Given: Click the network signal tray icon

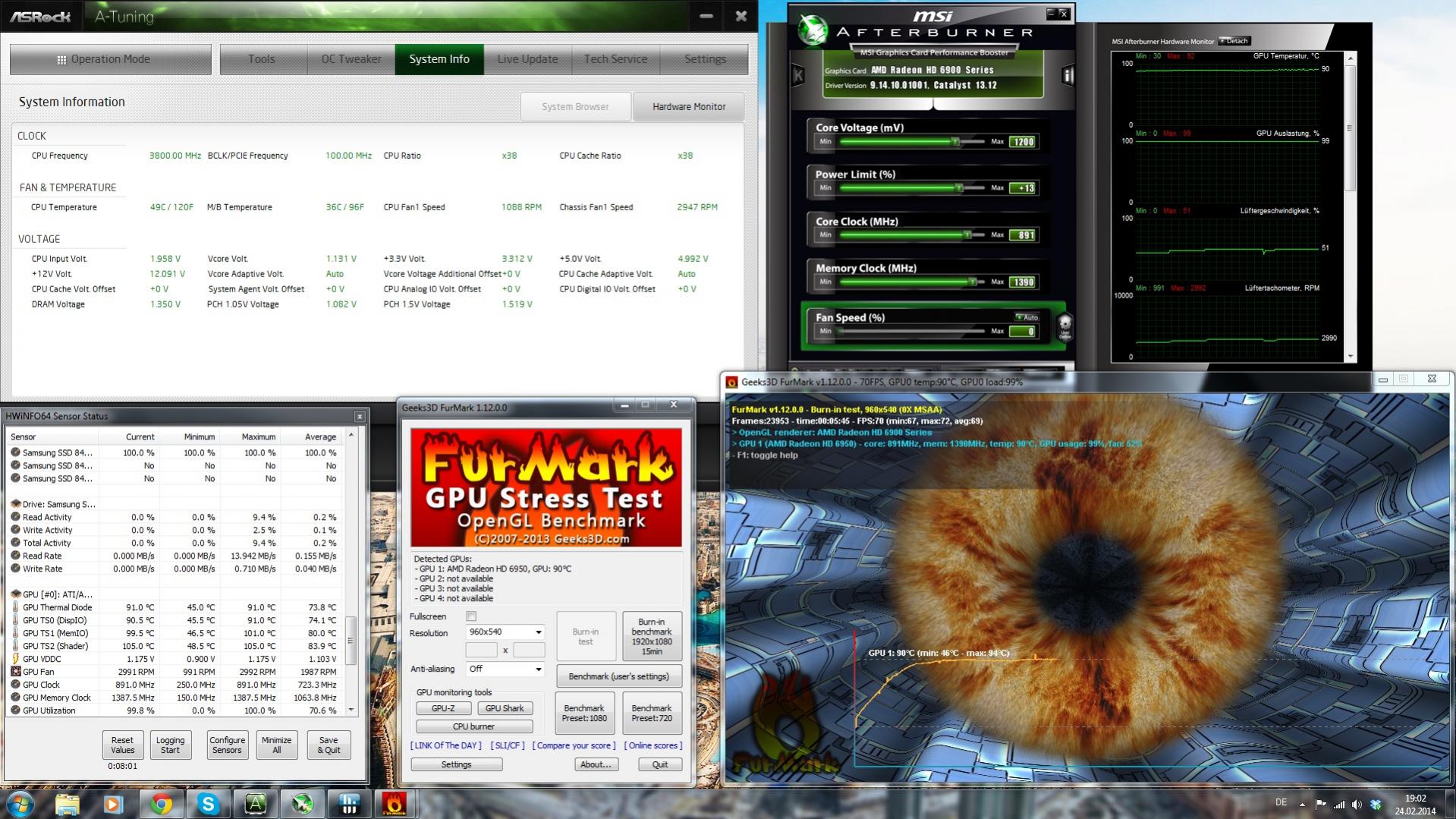Looking at the screenshot, I should 1338,804.
